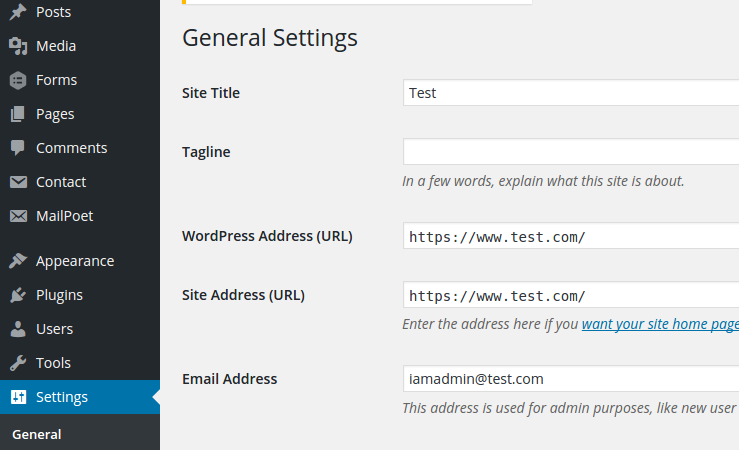The height and width of the screenshot is (450, 739).
Task: Select the Site Address URL field
Action: tap(570, 295)
